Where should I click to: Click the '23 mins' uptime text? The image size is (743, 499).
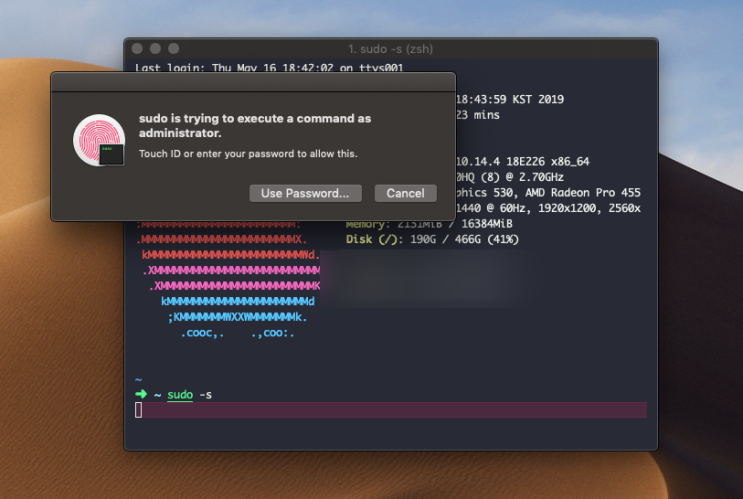click(x=478, y=115)
